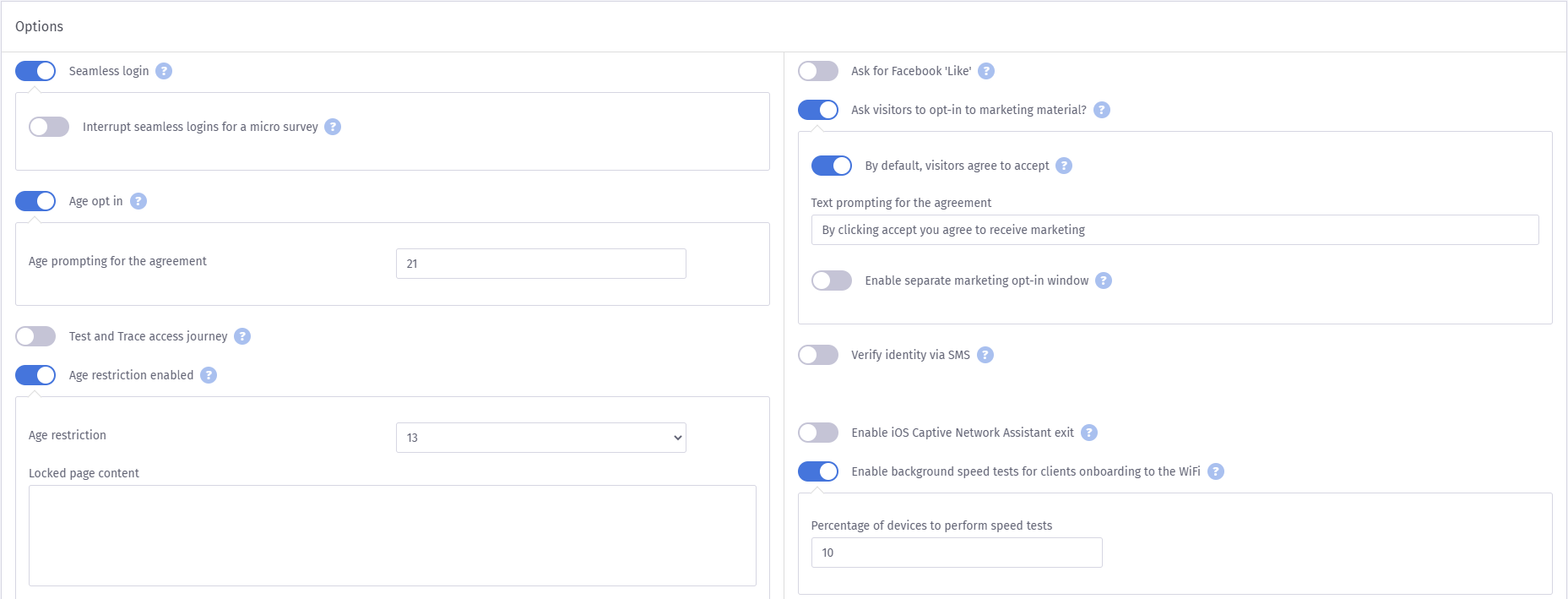Open help for separate marketing opt-in window
The width and height of the screenshot is (1568, 599).
(x=1104, y=280)
